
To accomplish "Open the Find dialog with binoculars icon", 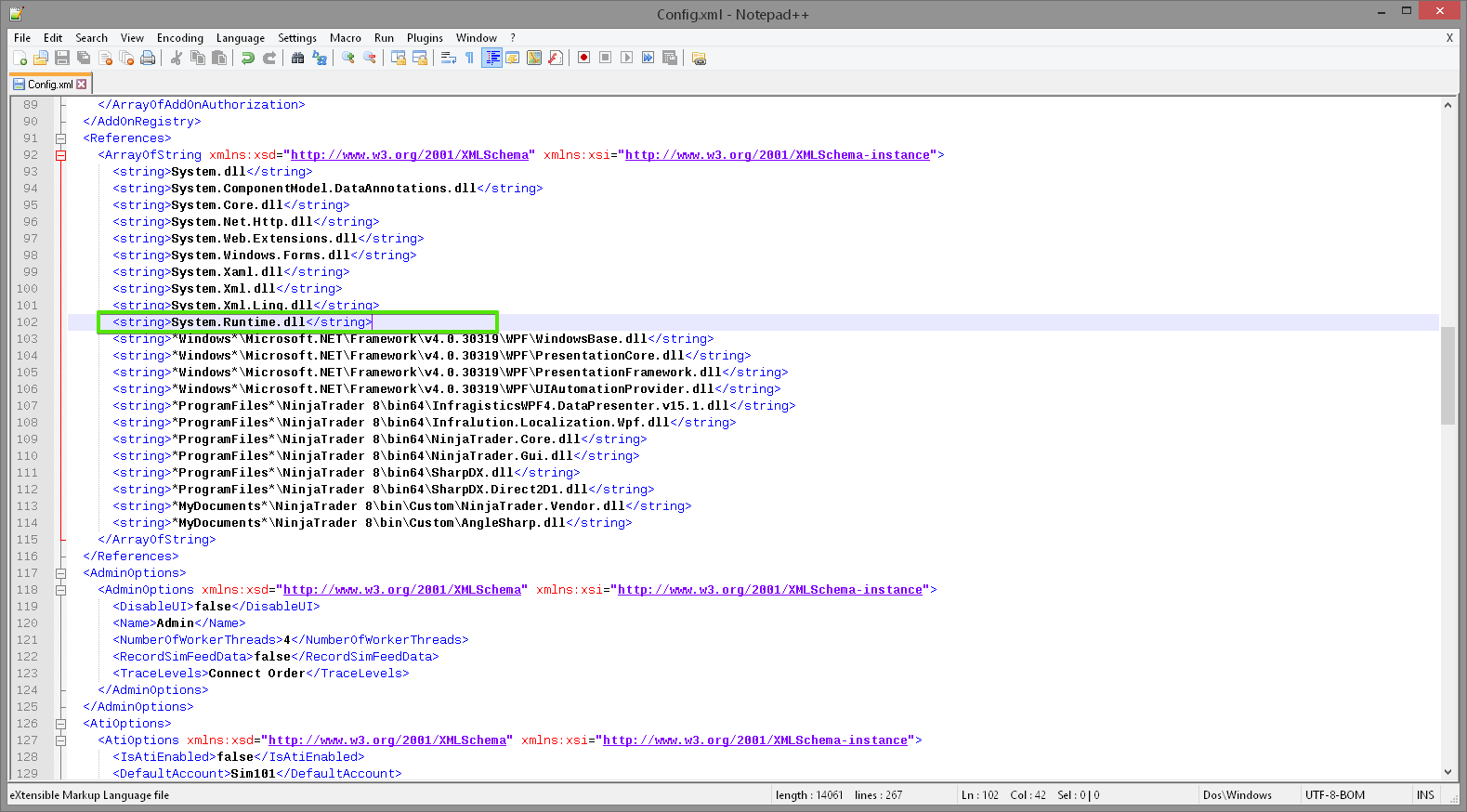I will point(297,58).
